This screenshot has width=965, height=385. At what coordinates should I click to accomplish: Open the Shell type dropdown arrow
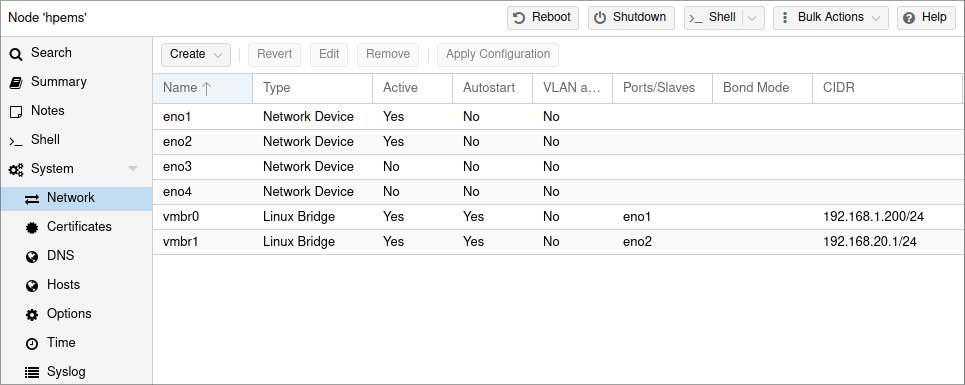752,18
